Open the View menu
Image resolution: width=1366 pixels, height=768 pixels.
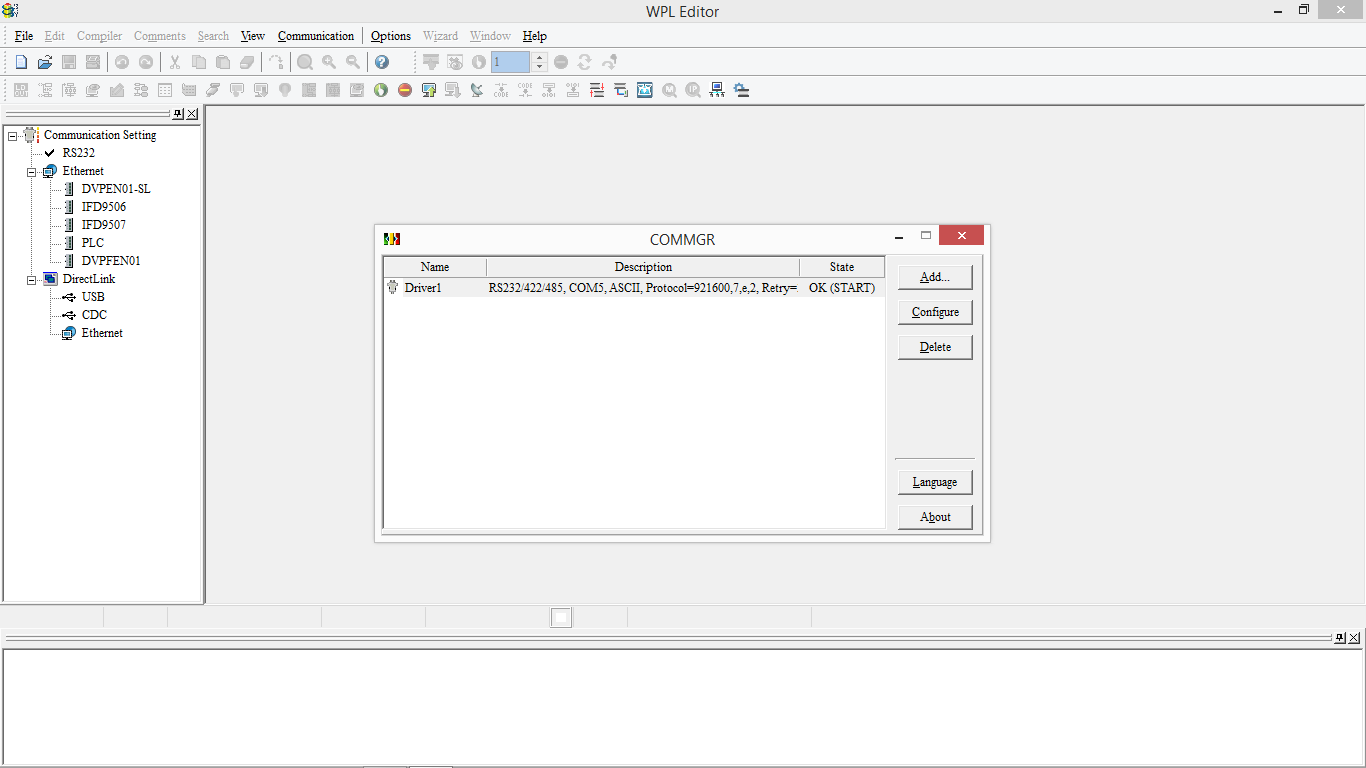tap(253, 36)
